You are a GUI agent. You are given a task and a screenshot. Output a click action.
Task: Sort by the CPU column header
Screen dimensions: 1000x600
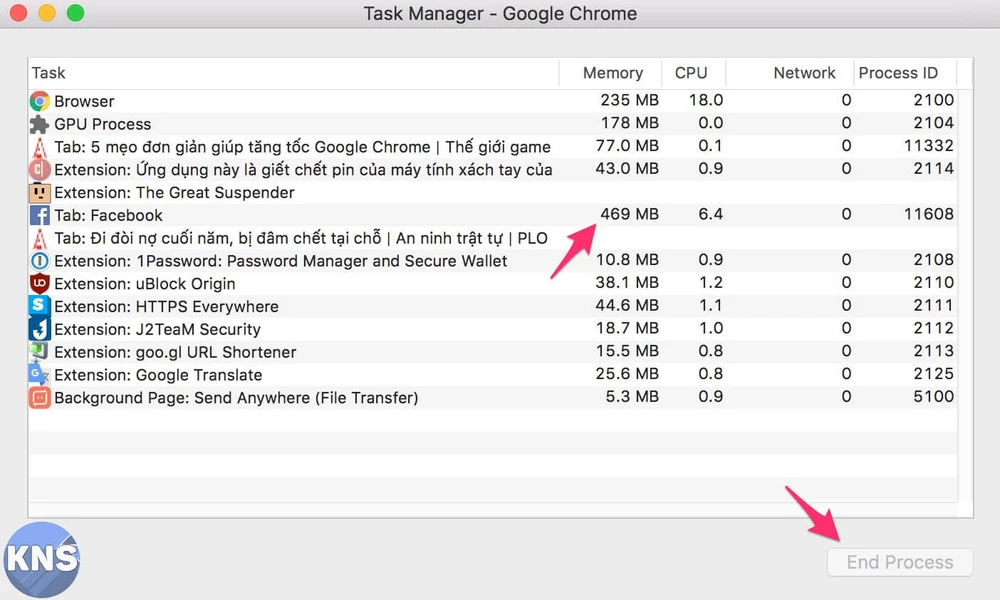(x=691, y=73)
